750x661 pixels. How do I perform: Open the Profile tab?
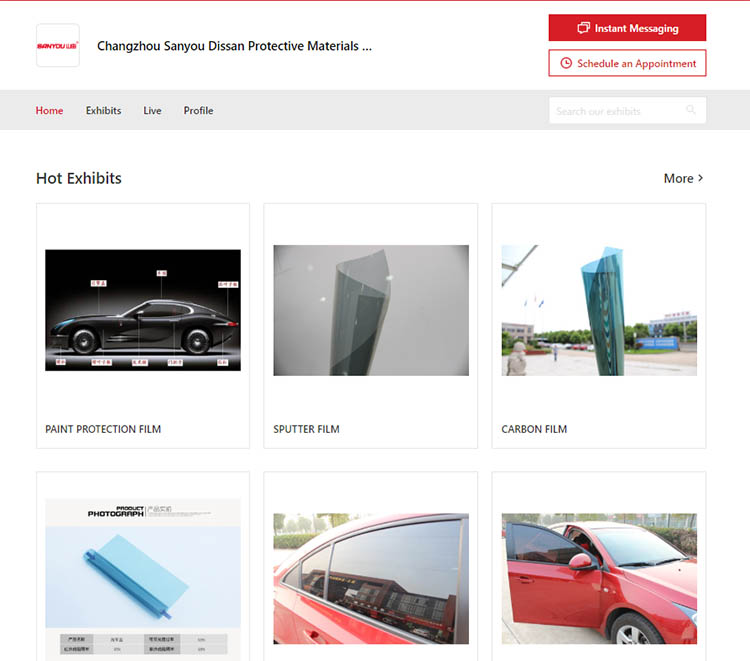coord(198,111)
